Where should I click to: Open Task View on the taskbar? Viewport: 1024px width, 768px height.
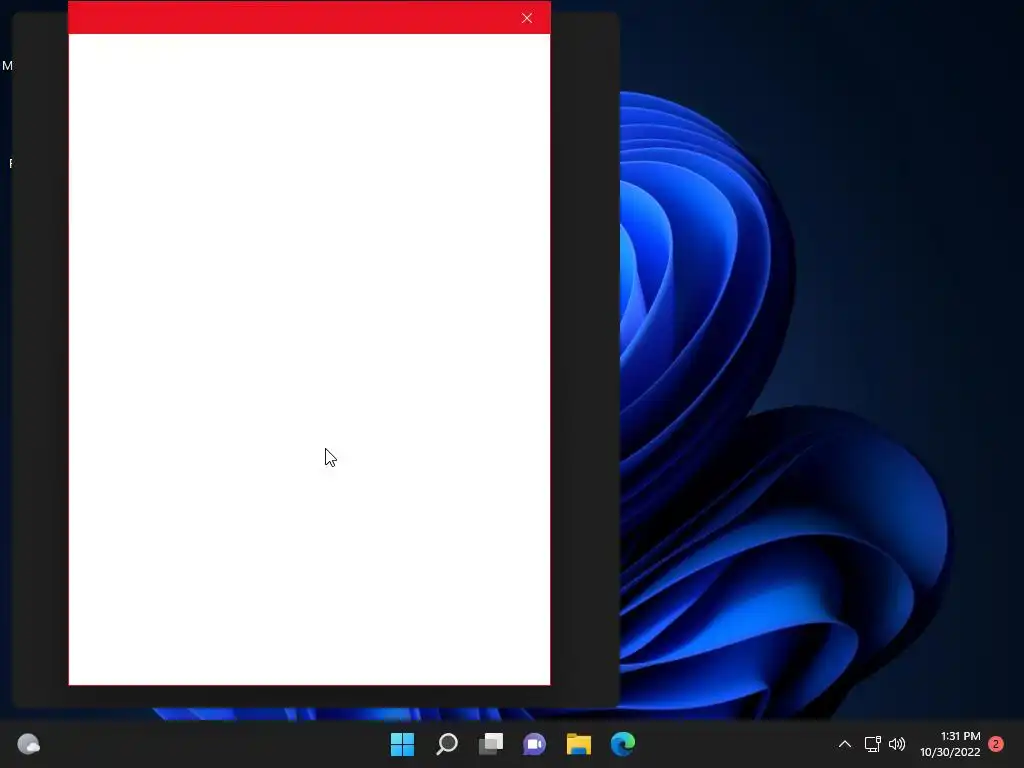point(491,744)
